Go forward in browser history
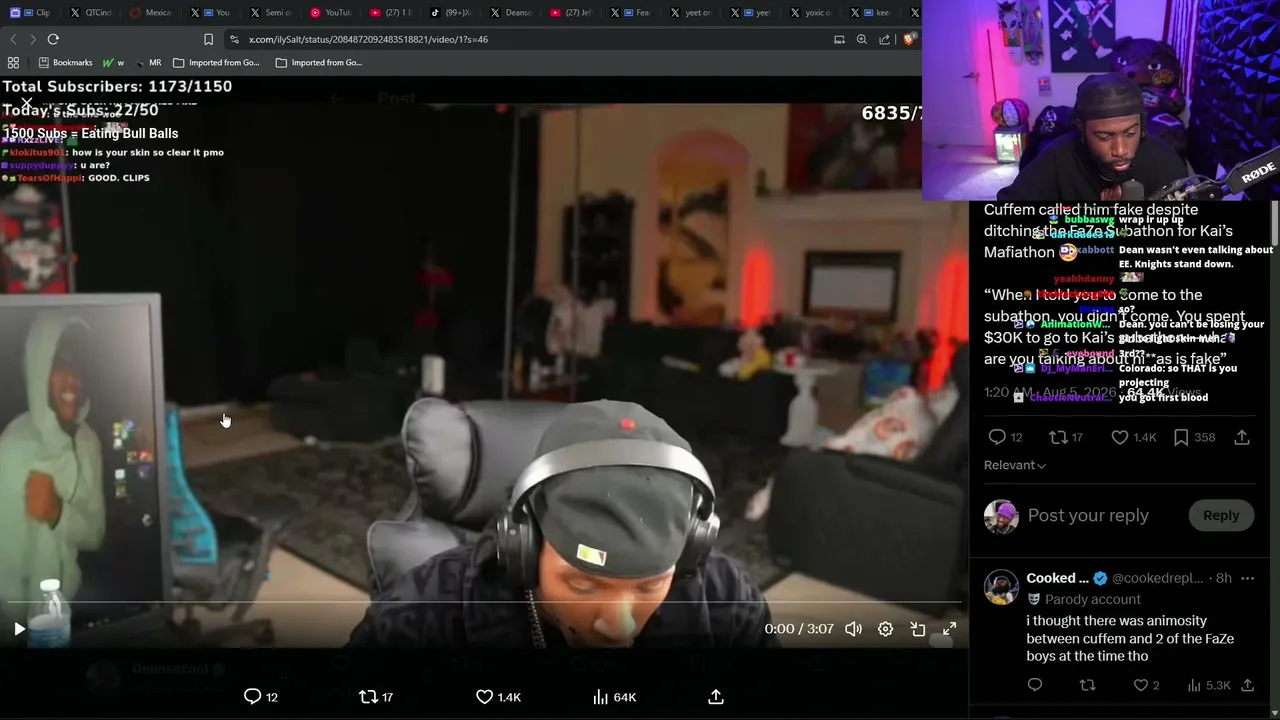This screenshot has width=1280, height=720. [x=33, y=39]
